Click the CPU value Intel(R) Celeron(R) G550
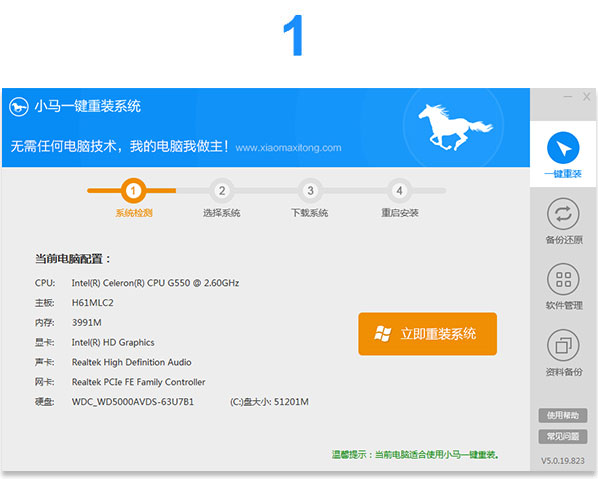This screenshot has width=598, height=479. [x=155, y=283]
